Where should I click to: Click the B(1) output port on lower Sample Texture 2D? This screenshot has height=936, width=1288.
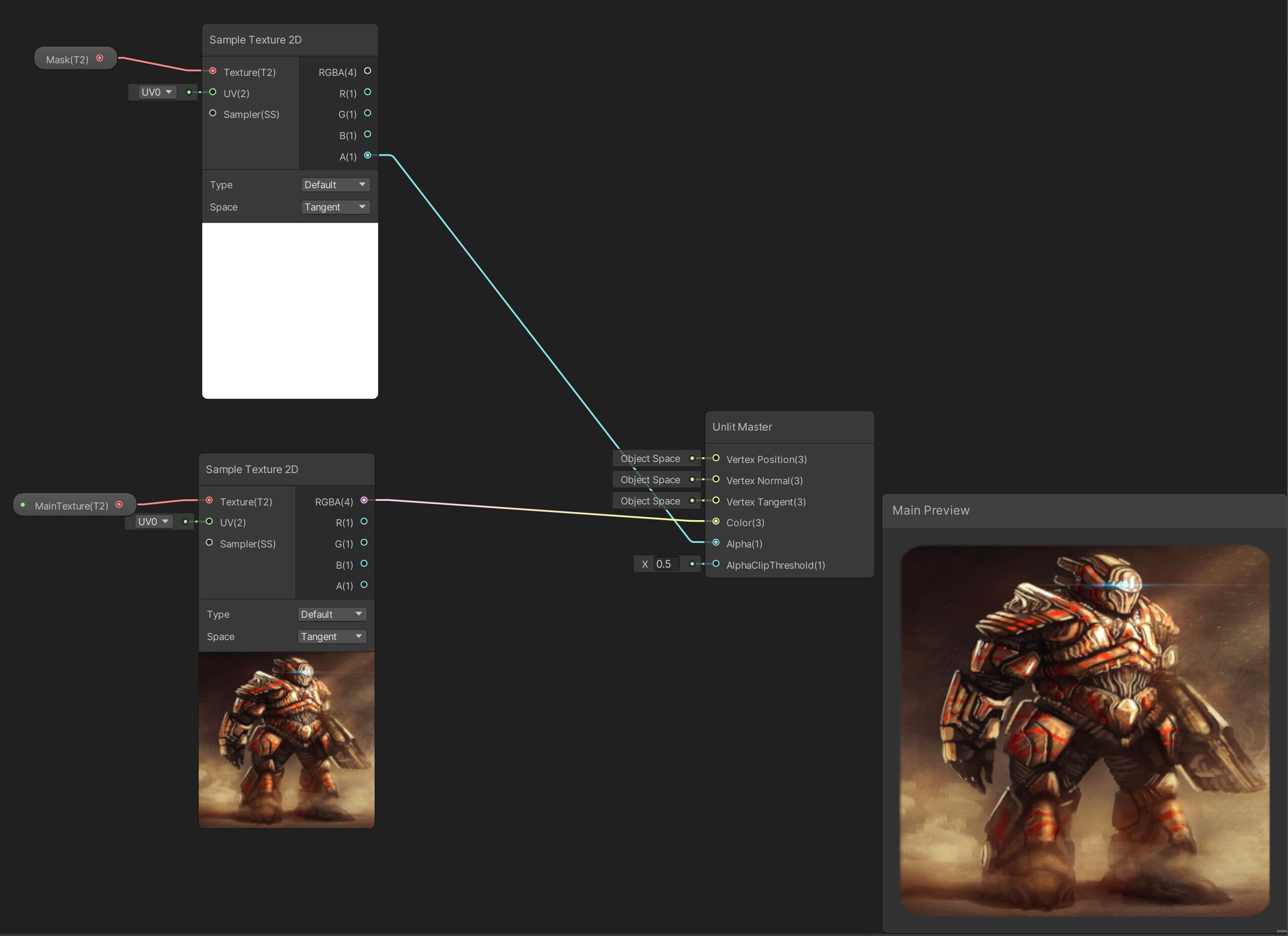364,564
